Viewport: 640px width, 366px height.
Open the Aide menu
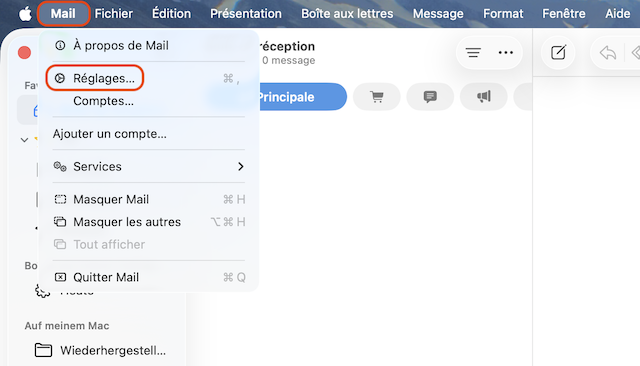[618, 13]
